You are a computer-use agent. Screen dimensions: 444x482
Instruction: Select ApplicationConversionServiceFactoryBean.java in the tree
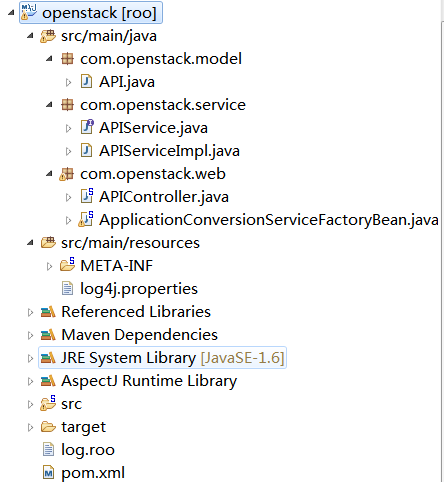click(x=269, y=220)
